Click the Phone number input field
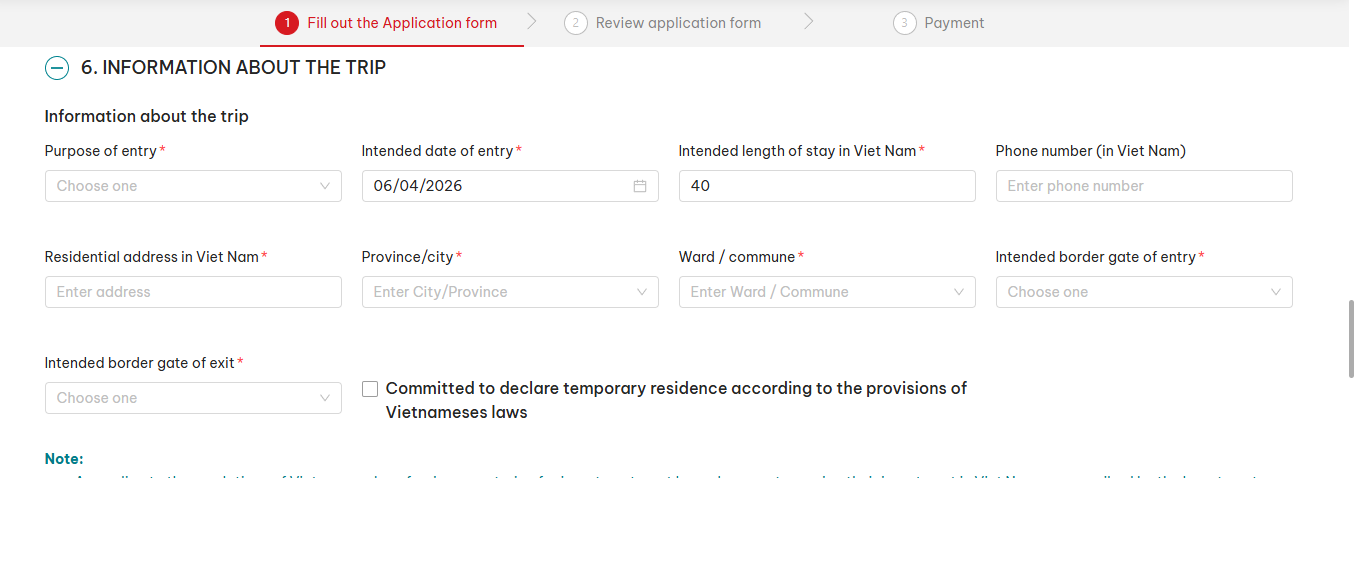 point(1143,186)
